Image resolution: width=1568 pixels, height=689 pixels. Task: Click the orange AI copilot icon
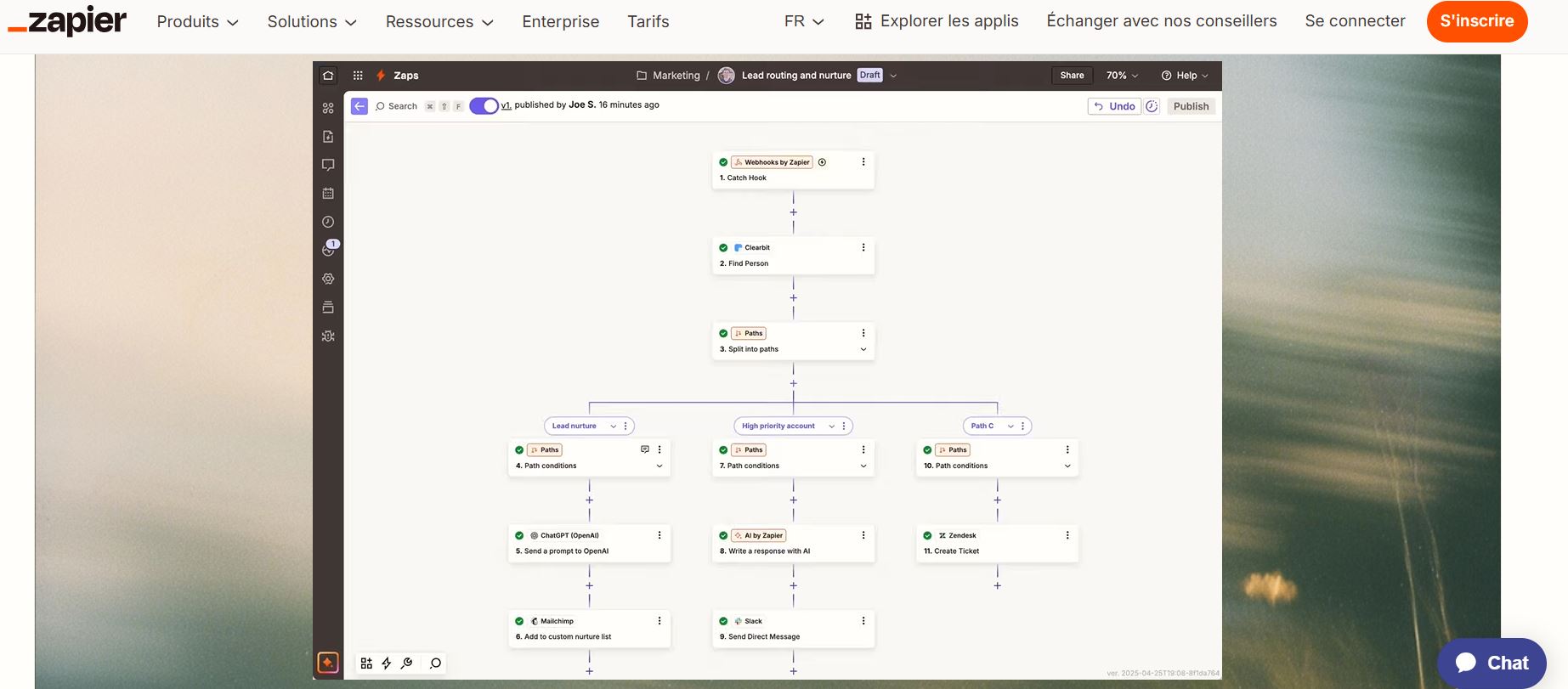[x=328, y=663]
